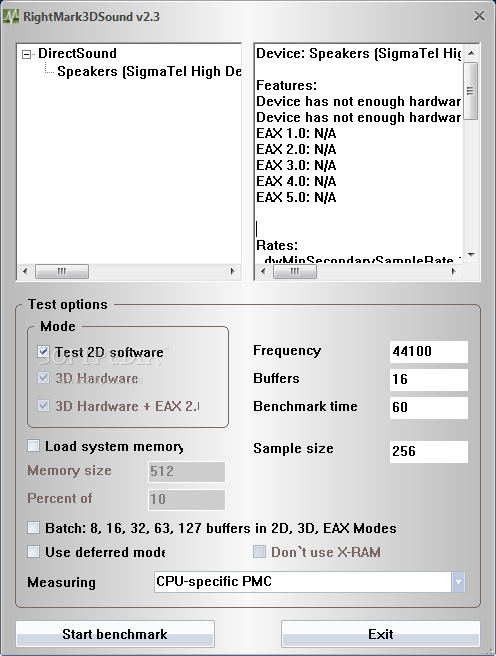Click the Percent of field showing 10

tap(187, 500)
